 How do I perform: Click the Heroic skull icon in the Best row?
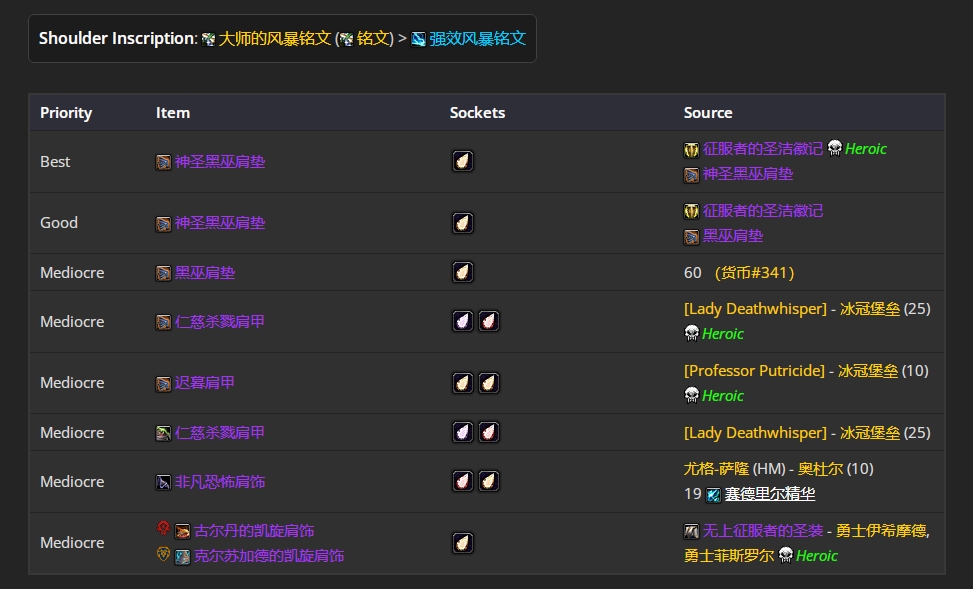pos(833,148)
